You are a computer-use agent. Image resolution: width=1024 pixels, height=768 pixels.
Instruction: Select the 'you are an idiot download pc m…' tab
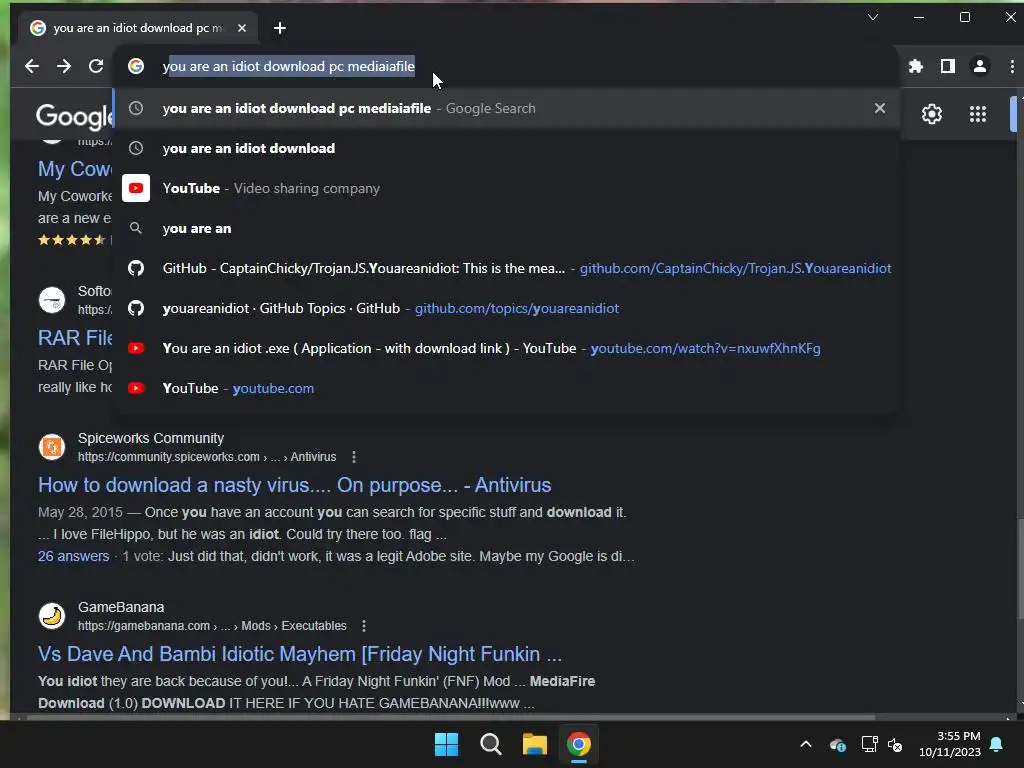pos(137,28)
